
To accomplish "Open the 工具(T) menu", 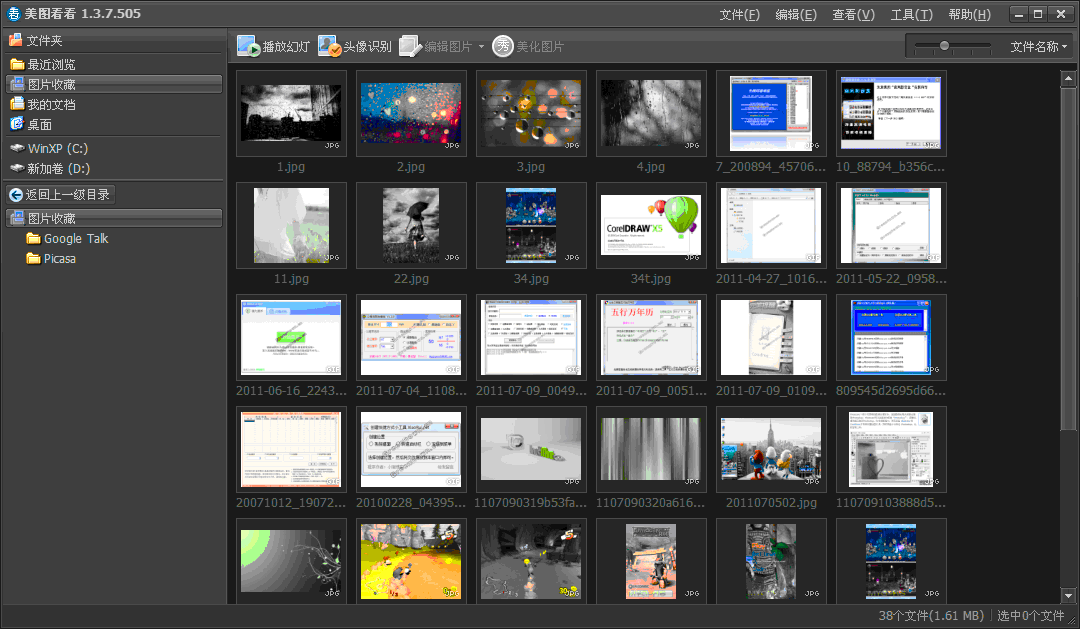I will 911,14.
